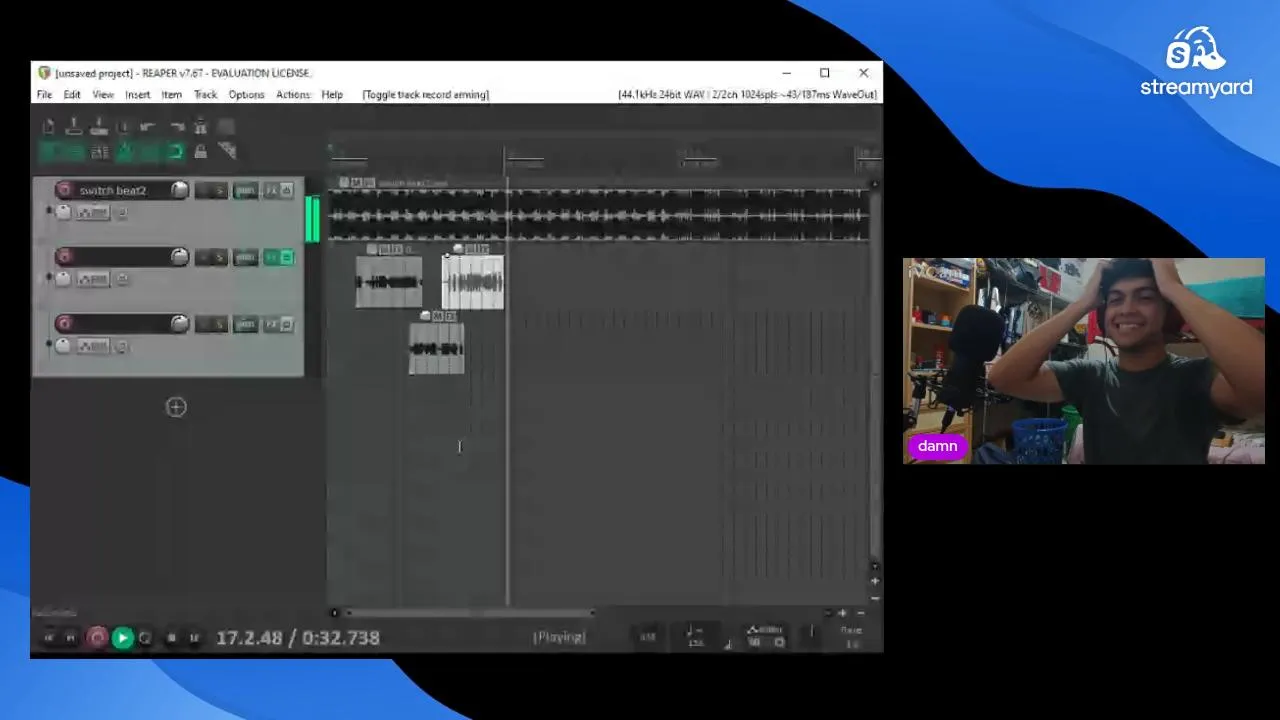1280x720 pixels.
Task: Arm the third track for recording
Action: [x=65, y=323]
